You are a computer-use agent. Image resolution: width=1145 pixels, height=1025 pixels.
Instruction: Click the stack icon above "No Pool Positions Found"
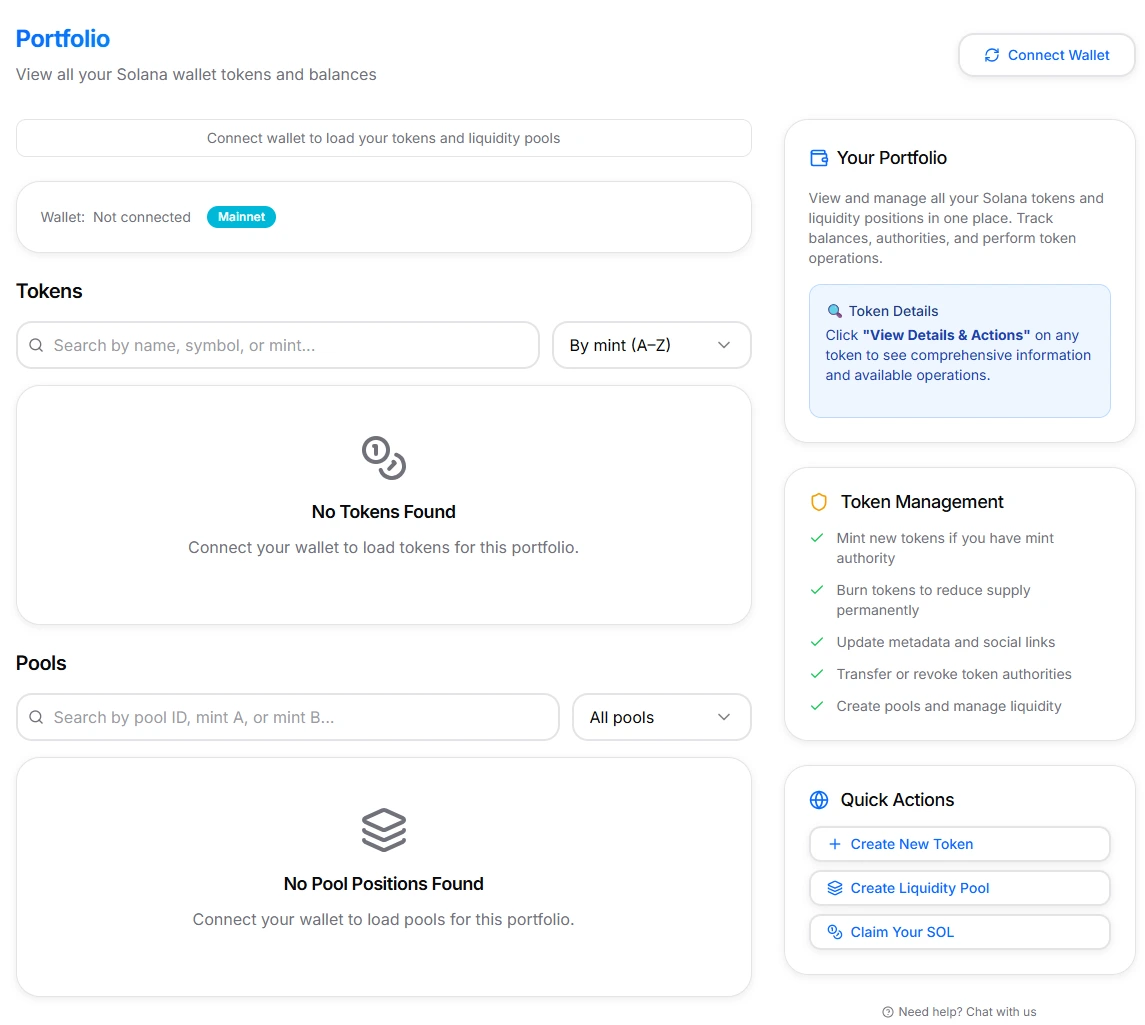[x=383, y=829]
